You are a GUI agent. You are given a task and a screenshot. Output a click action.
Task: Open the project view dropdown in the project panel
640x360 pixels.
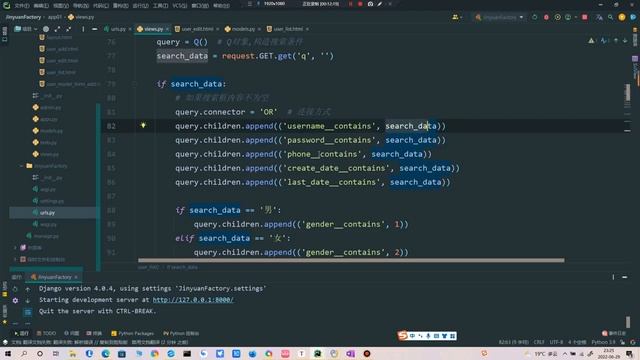(26, 29)
